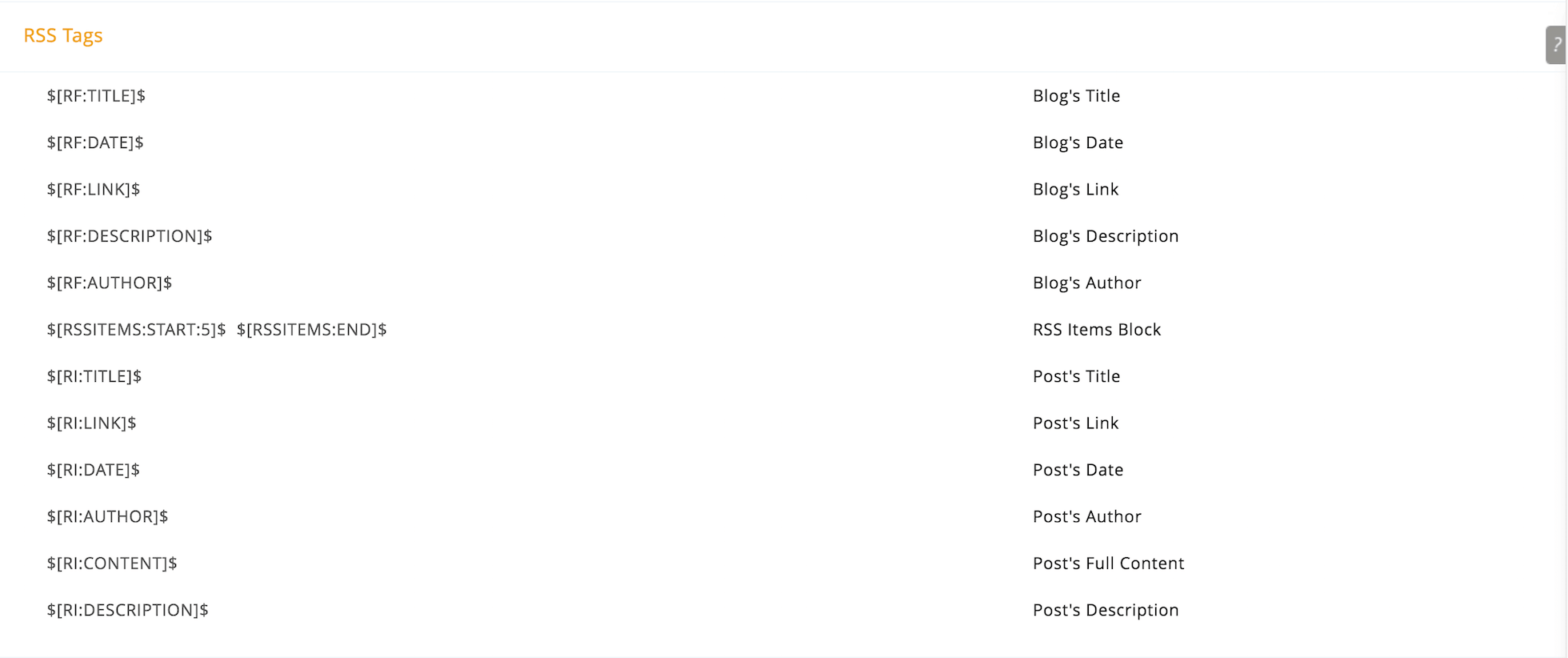
Task: Click the $[RF:LINK]$ tag
Action: (94, 190)
